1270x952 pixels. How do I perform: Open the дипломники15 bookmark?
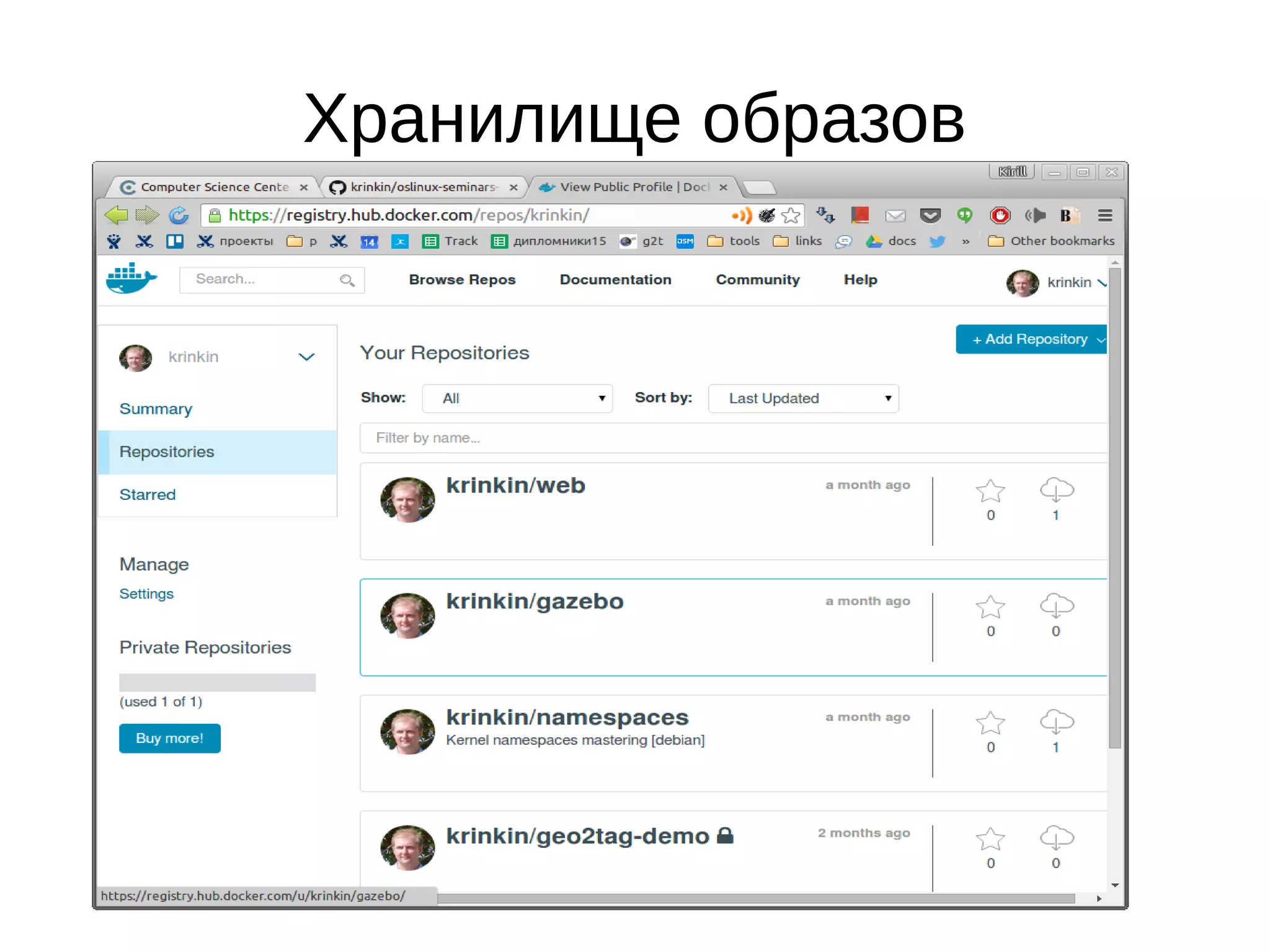(548, 241)
